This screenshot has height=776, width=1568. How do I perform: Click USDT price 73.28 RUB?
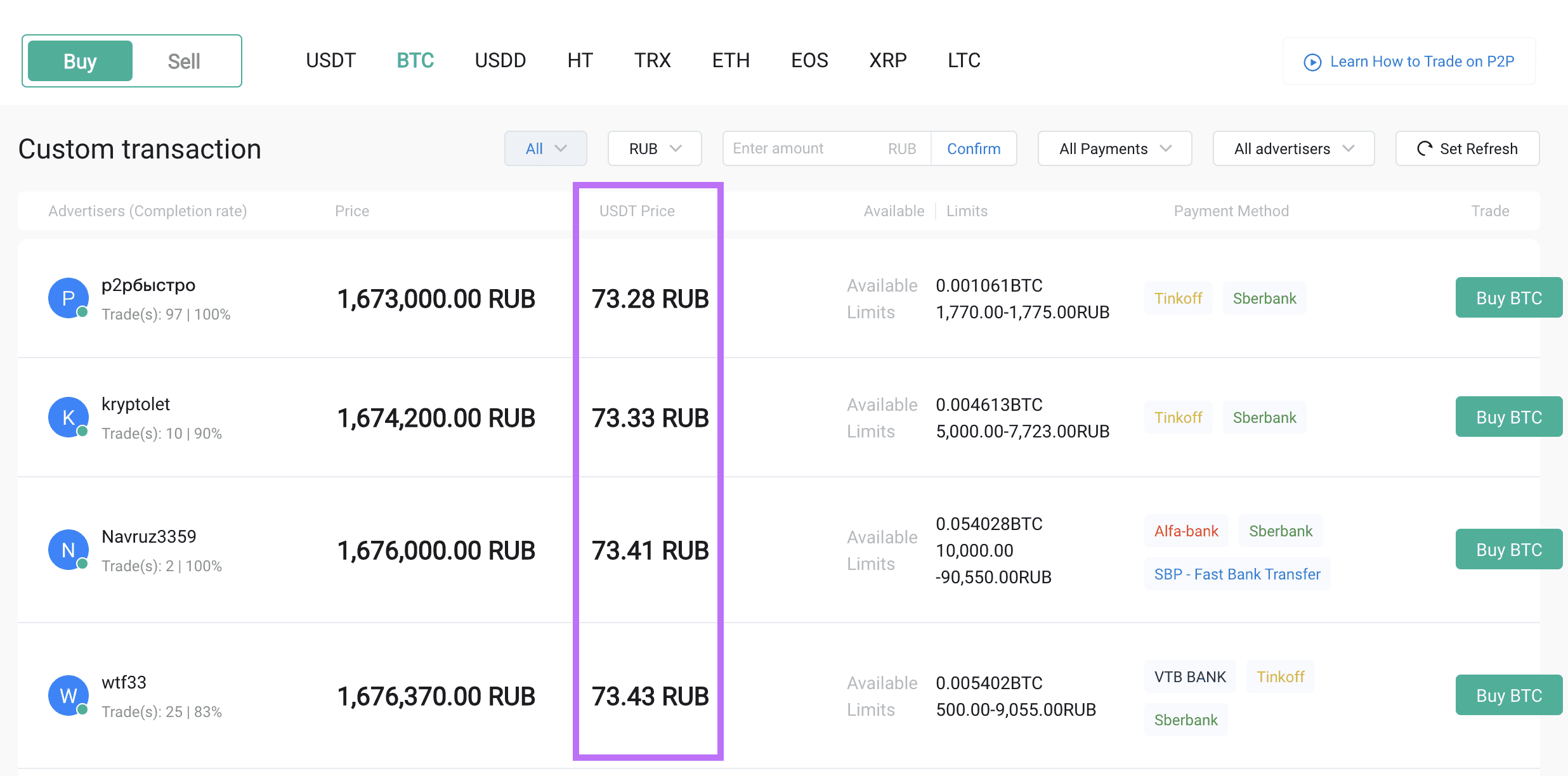point(650,299)
